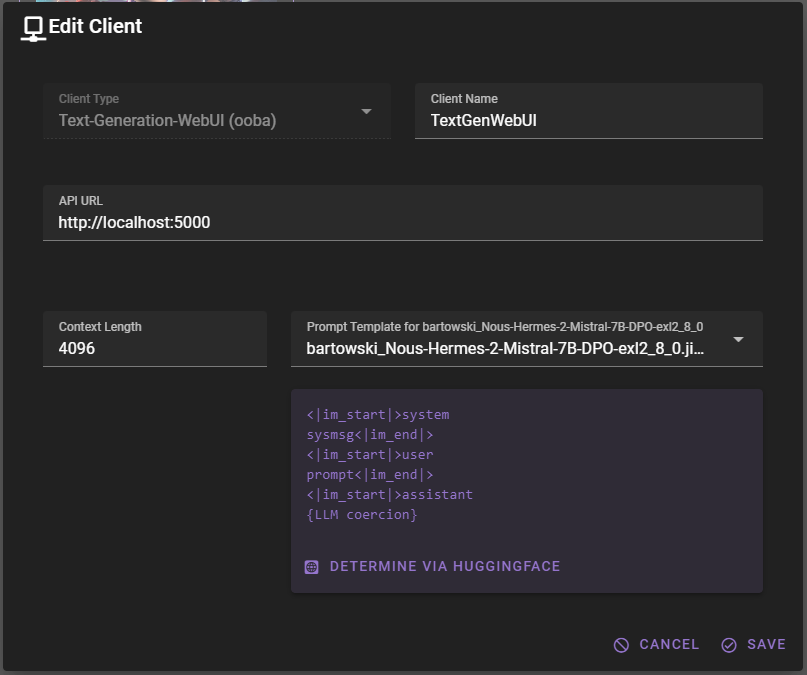Click the "Context Length" field label
Screen dimensions: 807x675
click(100, 327)
